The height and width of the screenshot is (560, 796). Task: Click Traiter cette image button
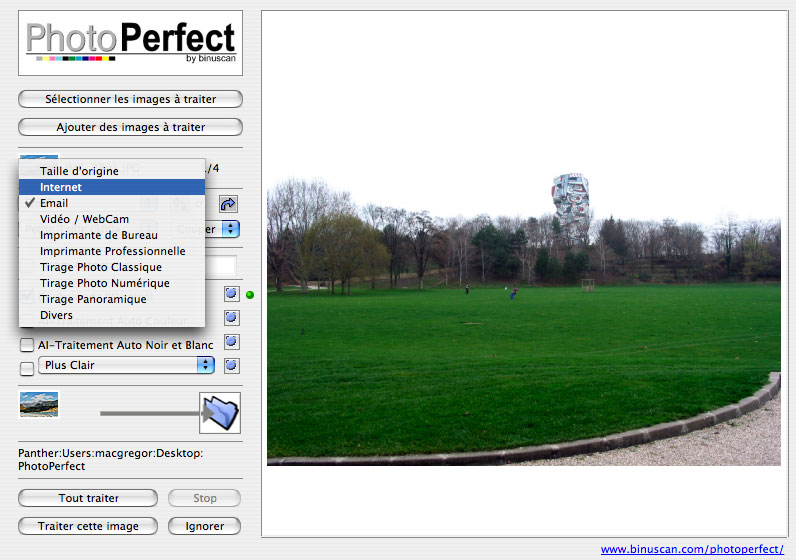coord(88,526)
